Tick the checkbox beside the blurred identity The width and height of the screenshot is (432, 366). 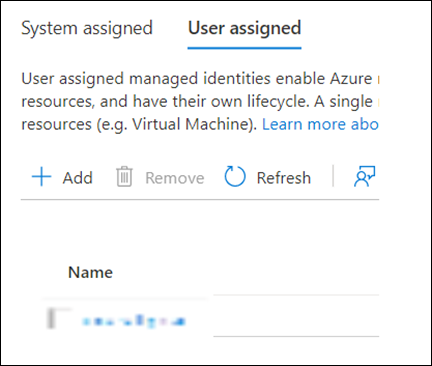59,319
